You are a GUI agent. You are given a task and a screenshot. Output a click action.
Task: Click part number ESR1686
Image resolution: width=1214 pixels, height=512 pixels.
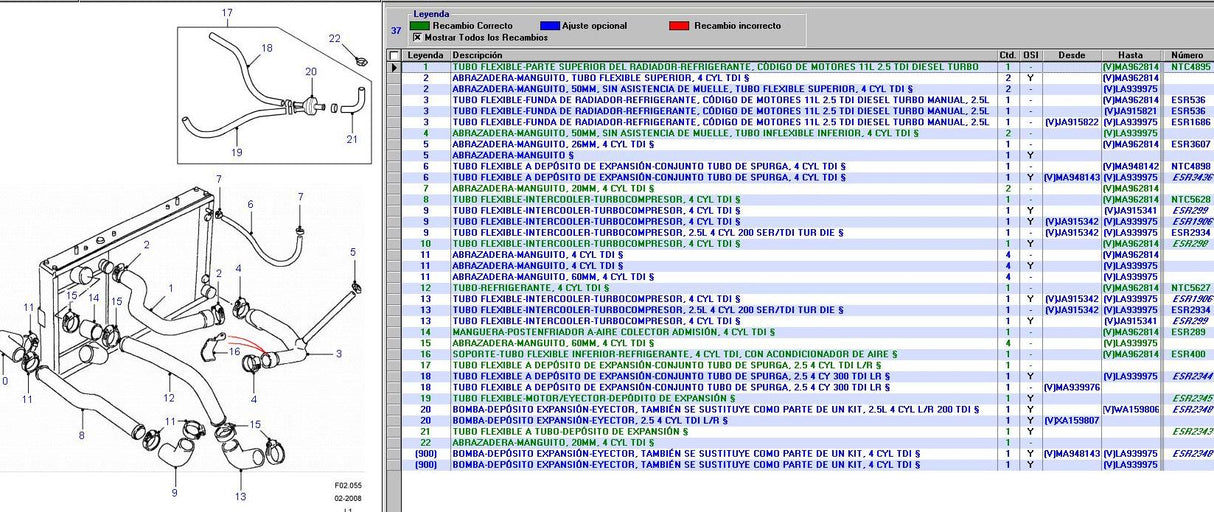[x=1190, y=122]
